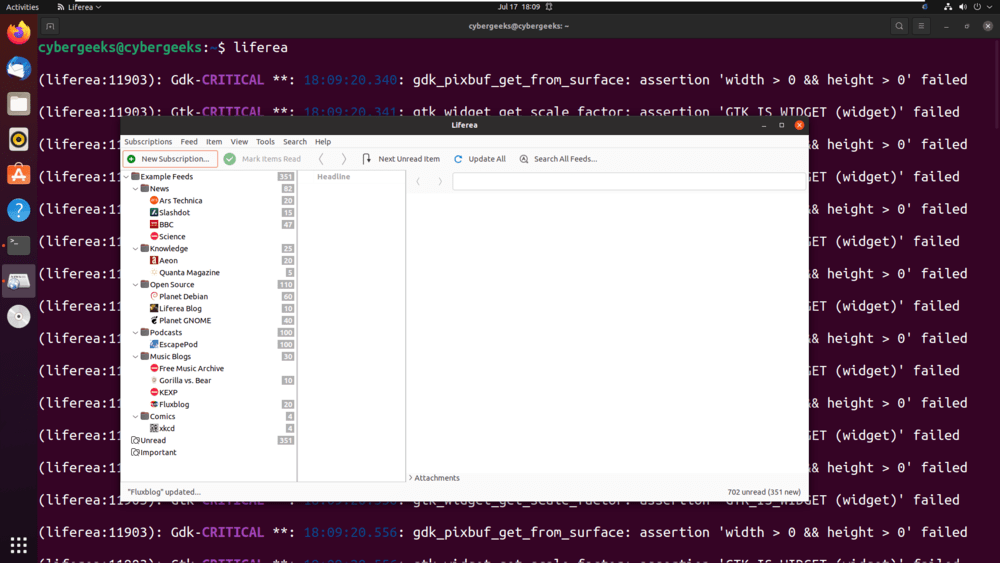
Task: Select the Gorilla vs. Bear feed icon
Action: tap(154, 381)
